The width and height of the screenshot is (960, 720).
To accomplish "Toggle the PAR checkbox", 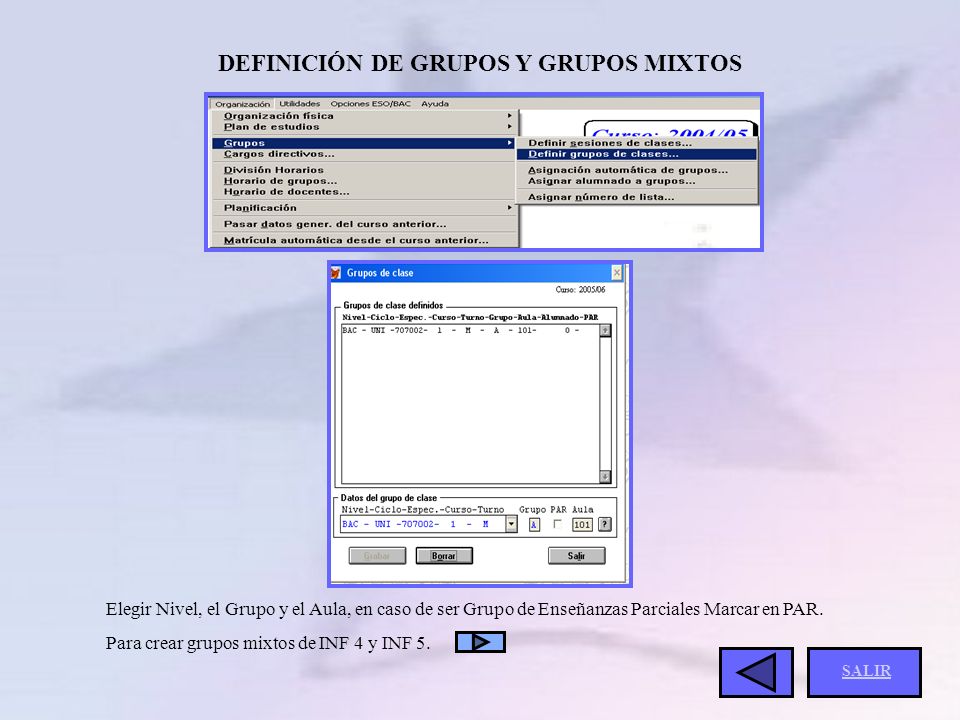I will (557, 524).
